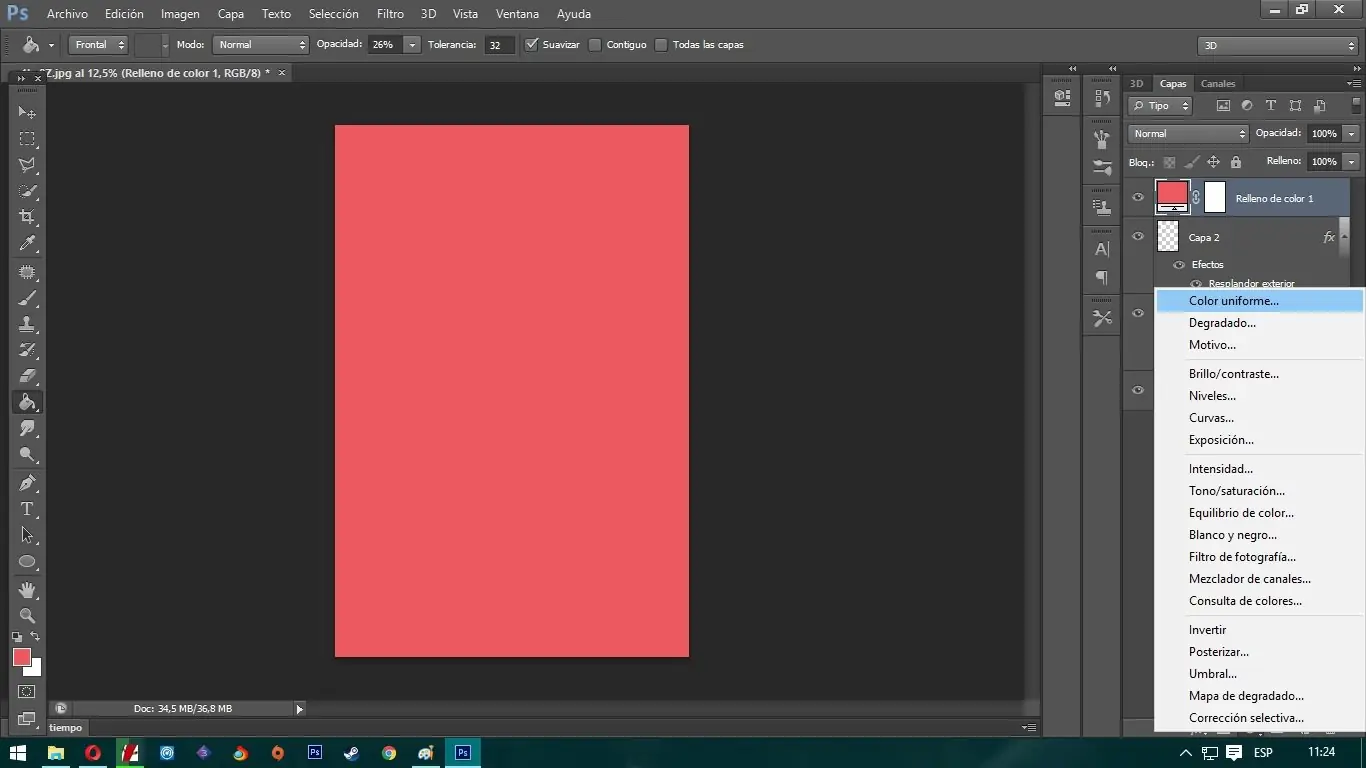
Task: Switch to the Canales tab
Action: tap(1218, 83)
